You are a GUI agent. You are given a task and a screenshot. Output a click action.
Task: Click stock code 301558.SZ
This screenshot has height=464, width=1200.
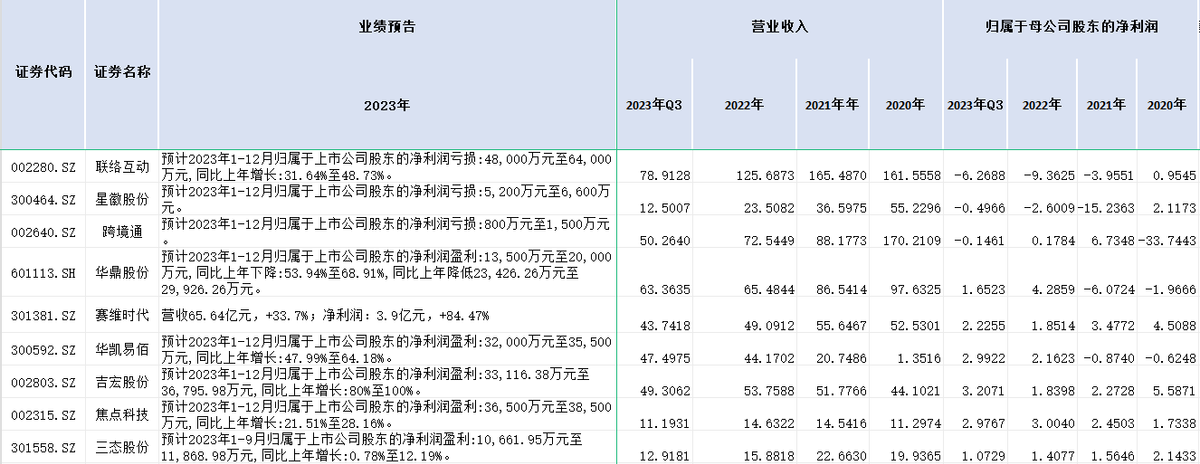(43, 448)
